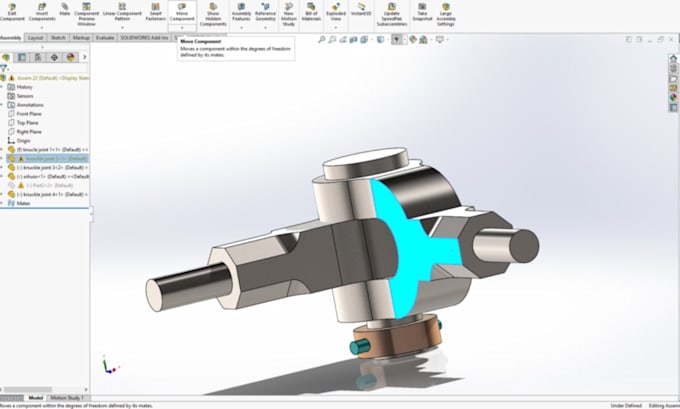
Task: Click the feature tree horizontal scrollbar
Action: [28, 389]
